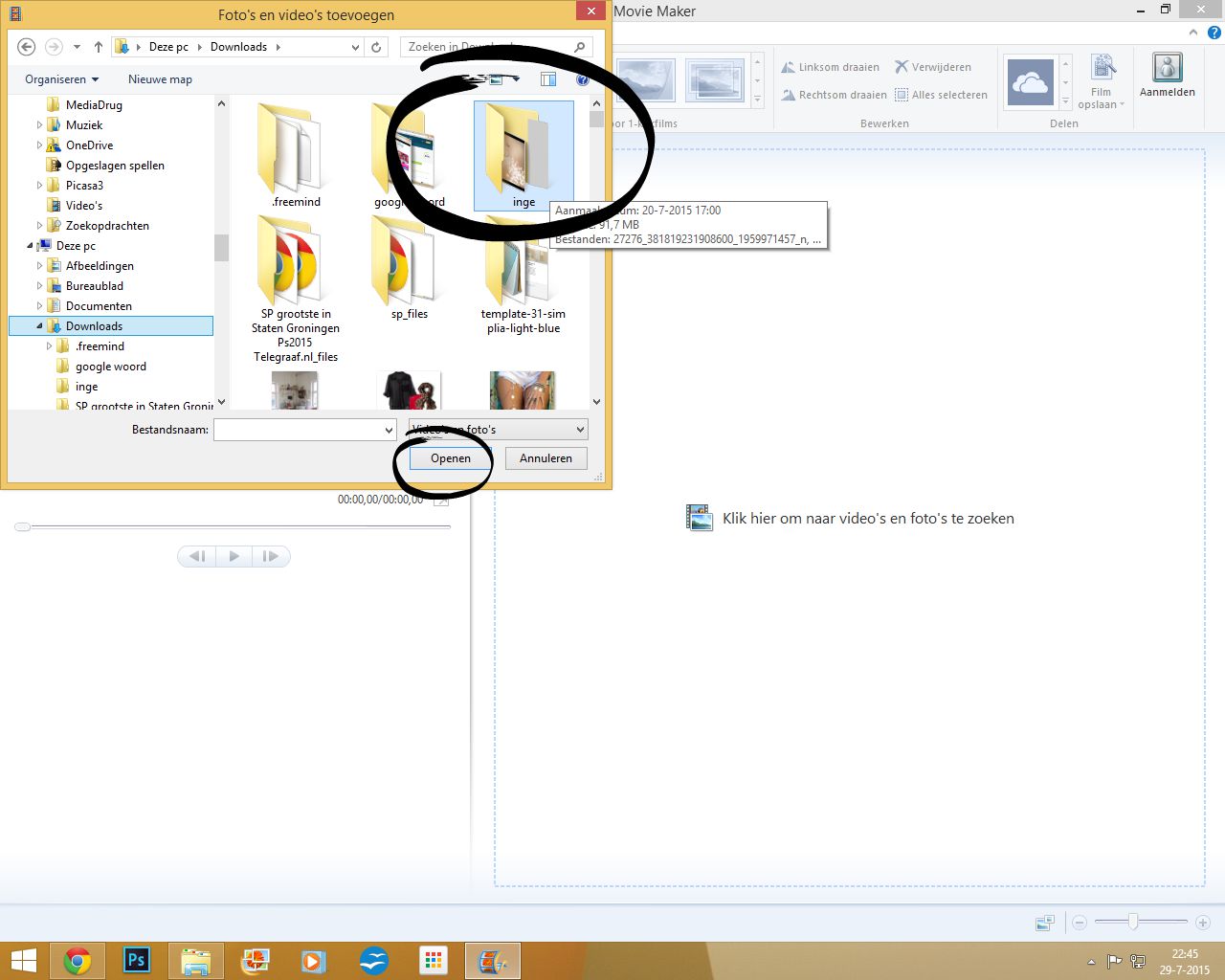Screen dimensions: 1225x980
Task: Click the previous frame button
Action: pyautogui.click(x=197, y=556)
